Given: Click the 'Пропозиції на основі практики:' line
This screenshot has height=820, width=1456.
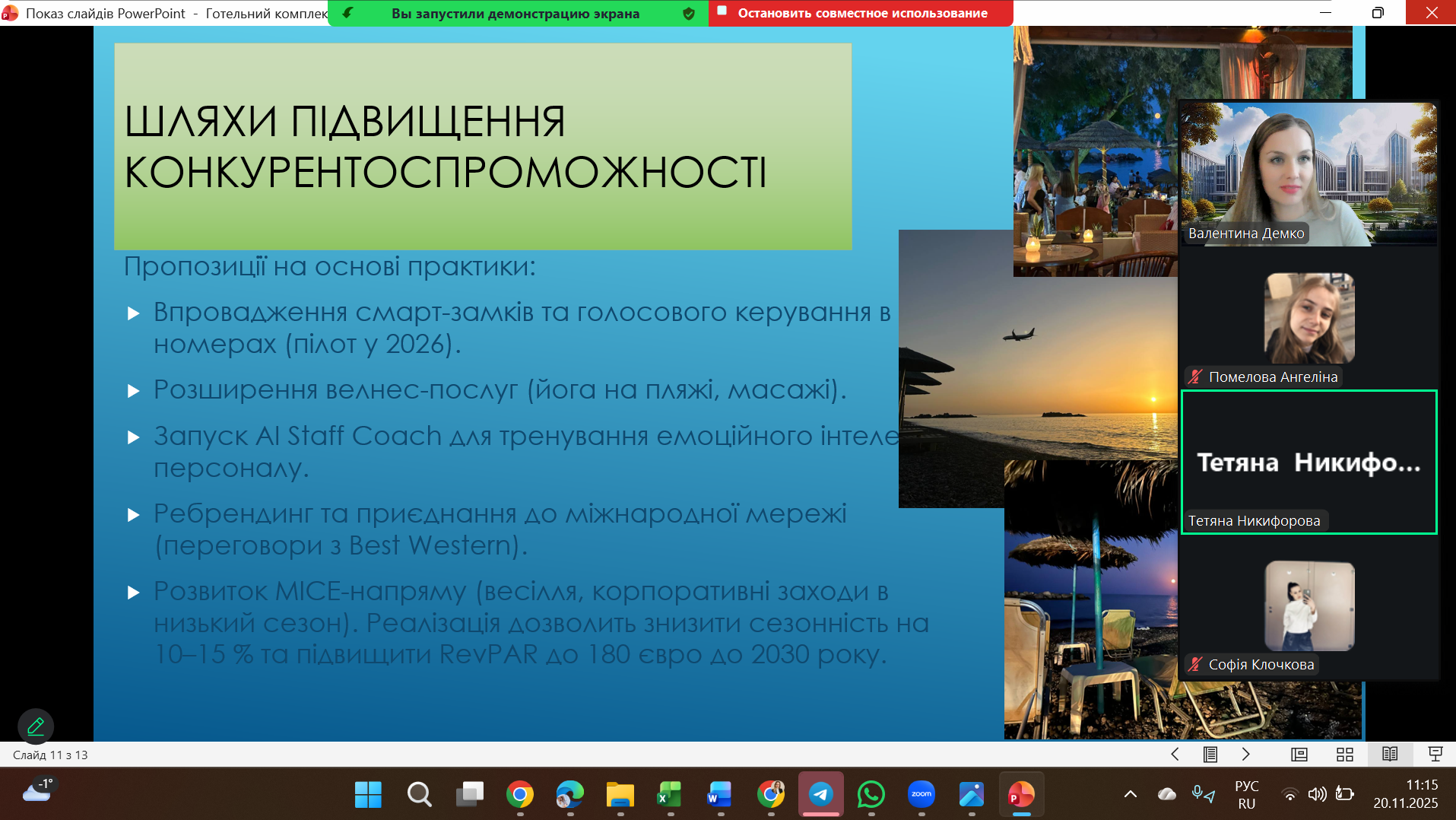Looking at the screenshot, I should [x=329, y=267].
